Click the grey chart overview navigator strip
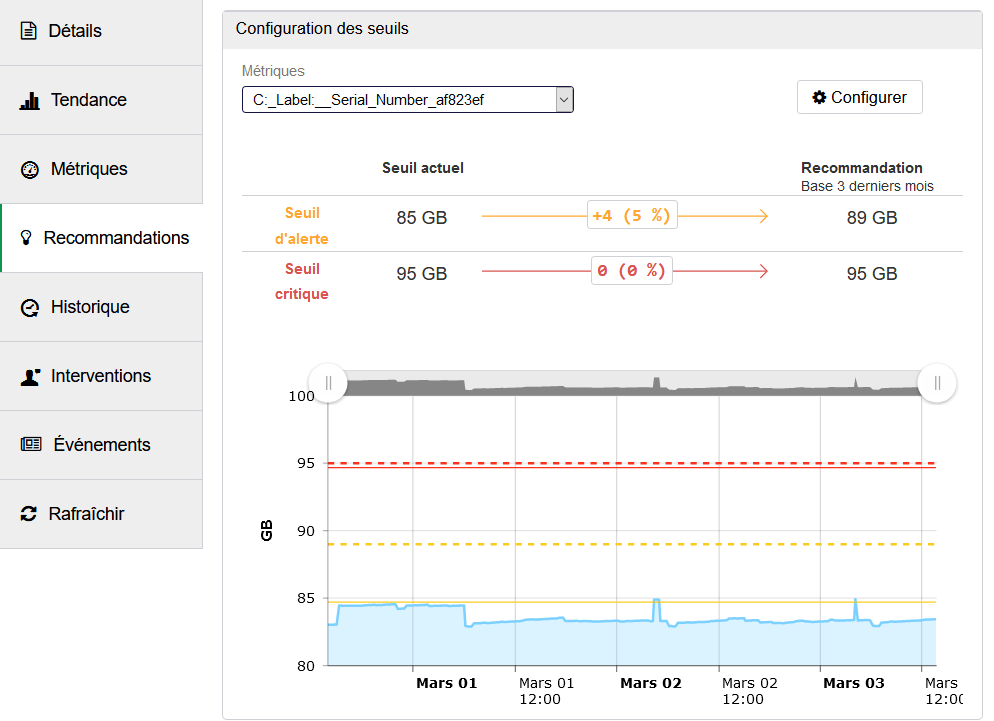 (632, 384)
